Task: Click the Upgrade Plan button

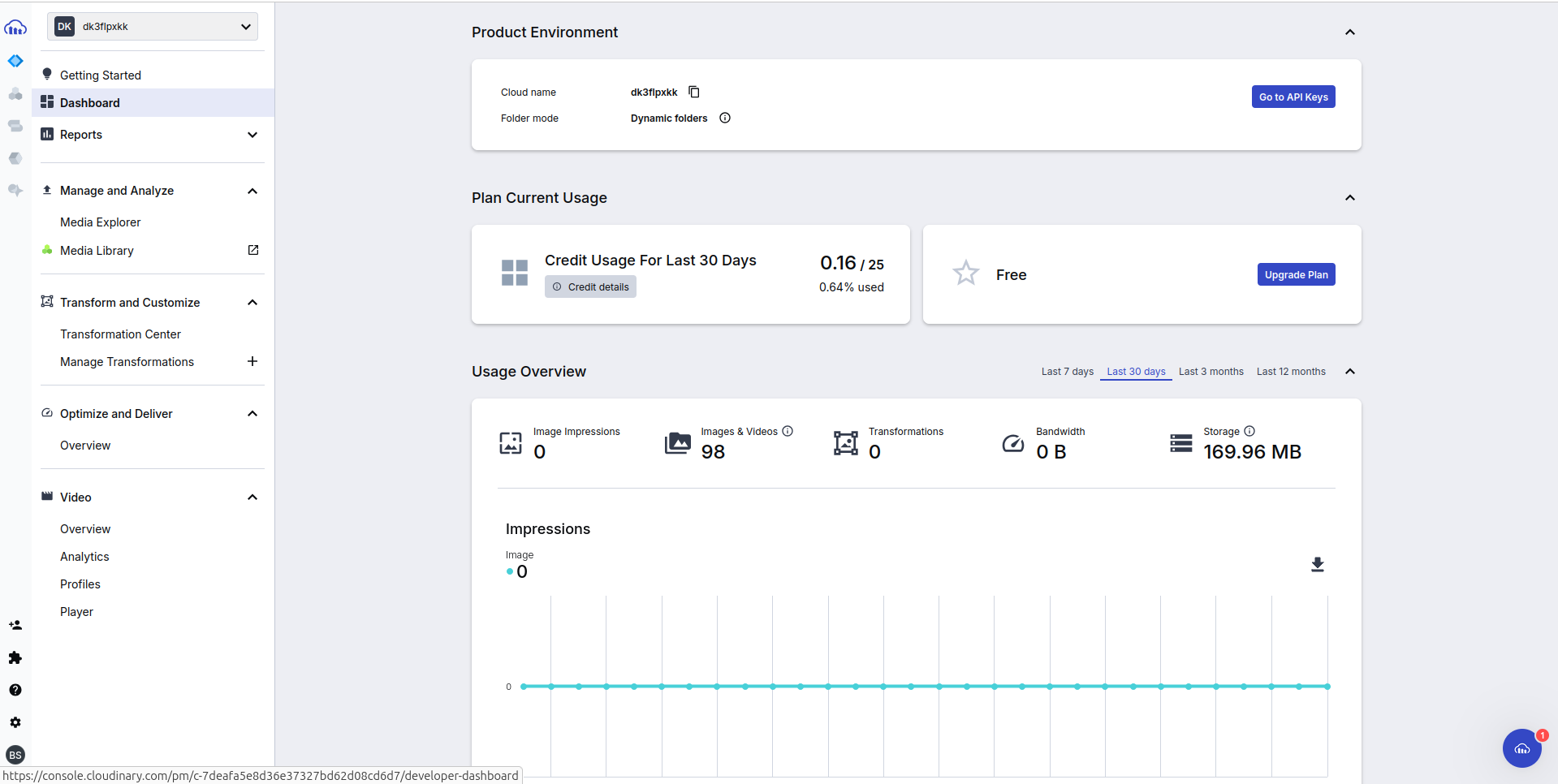Action: click(x=1296, y=274)
